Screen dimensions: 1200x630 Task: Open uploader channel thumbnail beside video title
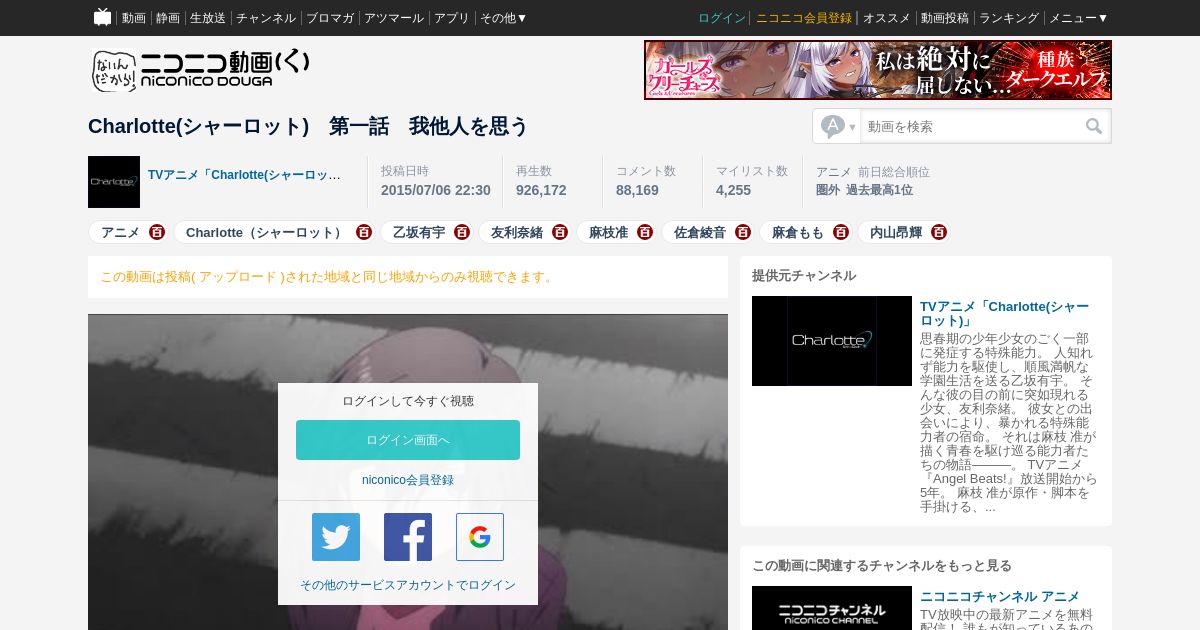[114, 182]
